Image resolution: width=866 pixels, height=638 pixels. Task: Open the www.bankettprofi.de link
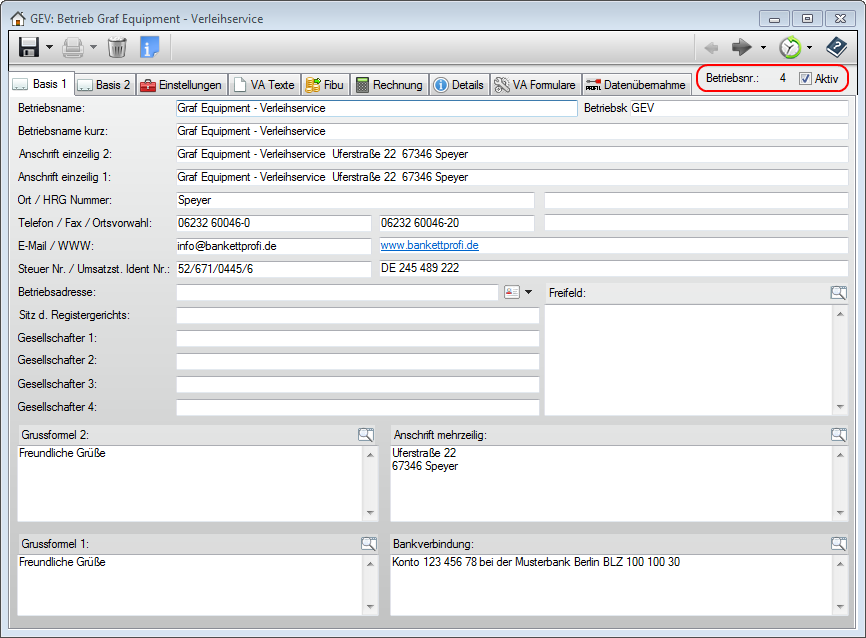click(x=429, y=245)
